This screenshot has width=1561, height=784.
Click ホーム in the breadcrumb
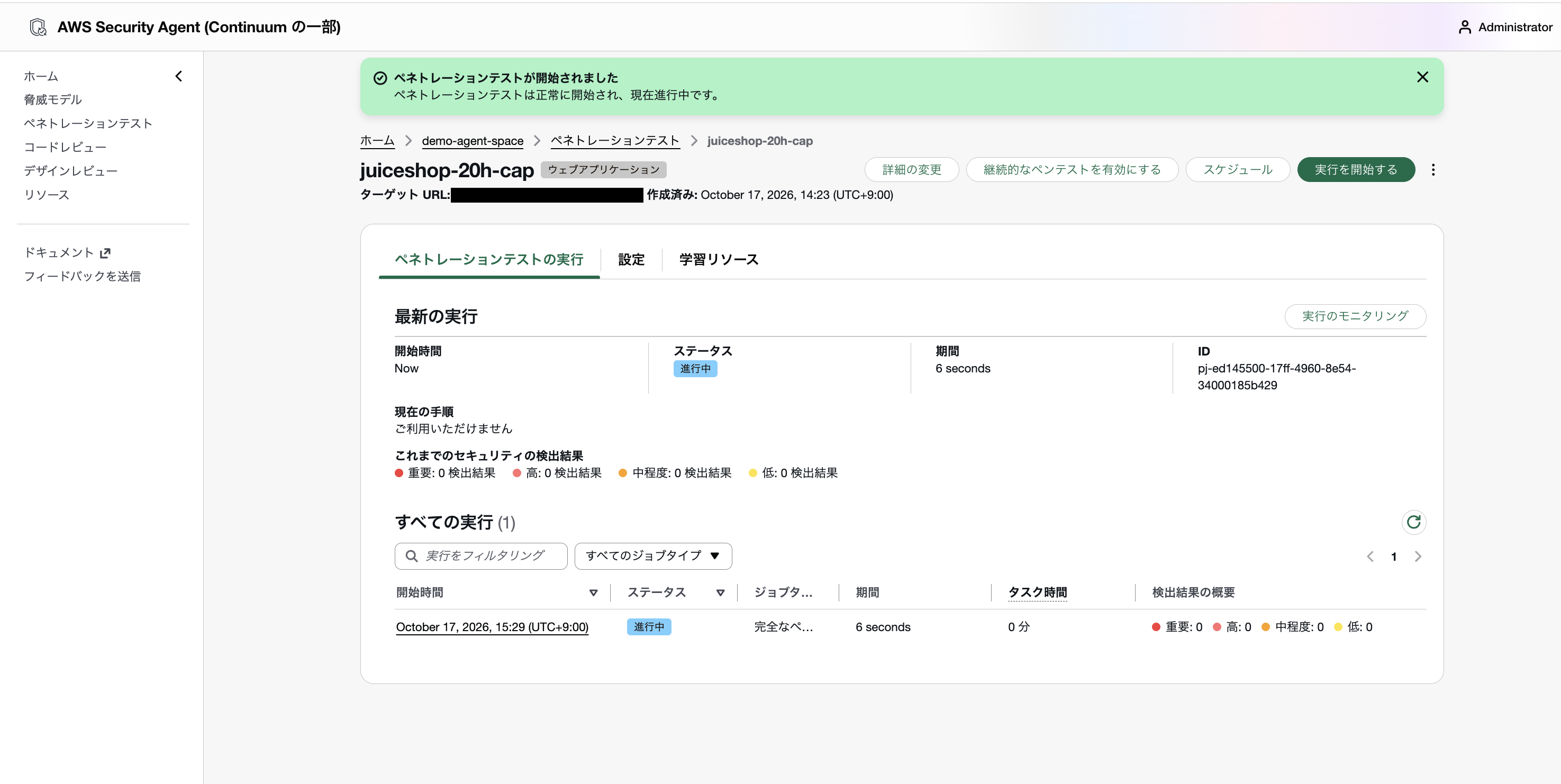pyautogui.click(x=377, y=141)
